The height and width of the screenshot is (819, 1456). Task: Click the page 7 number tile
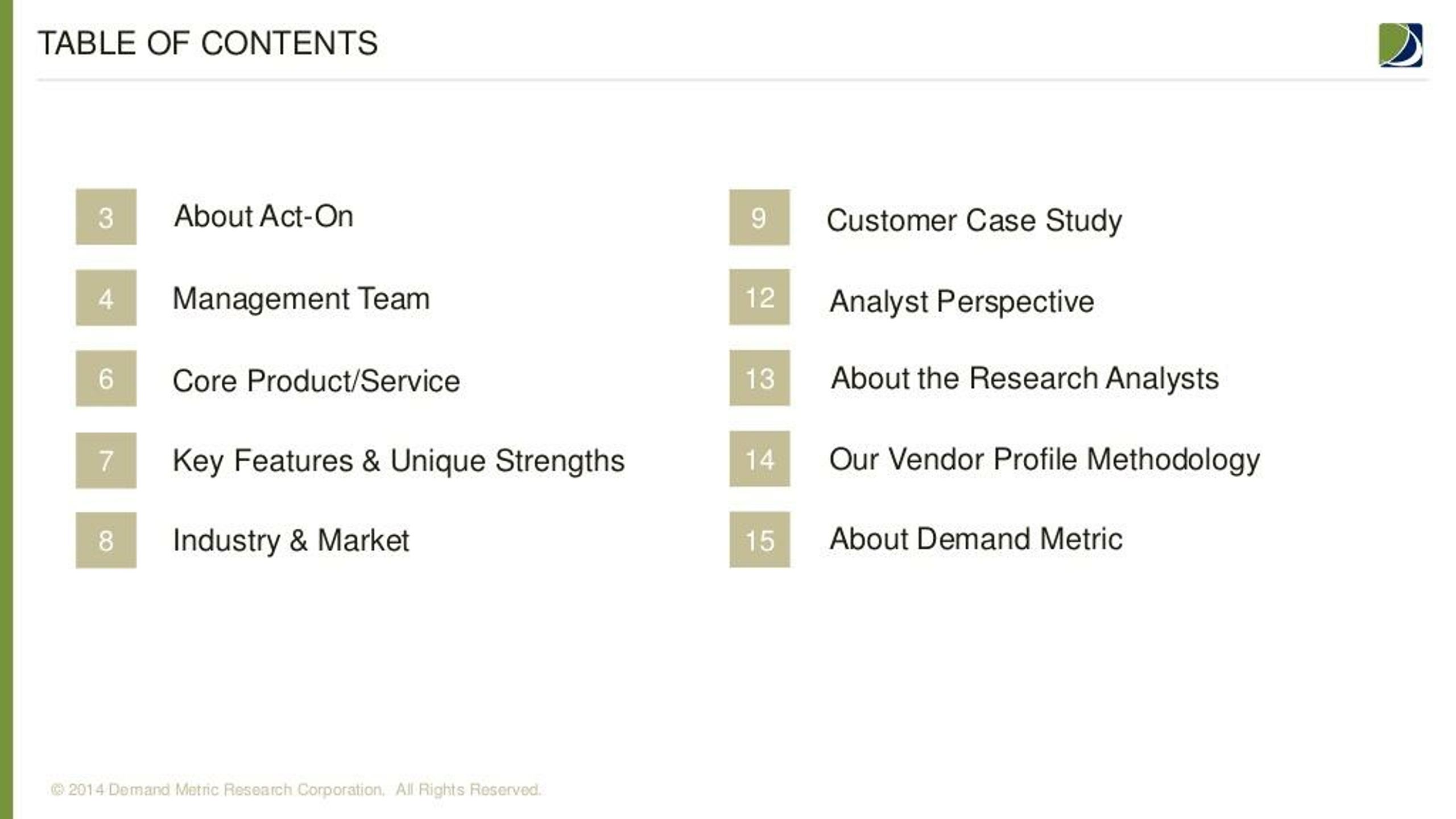point(106,460)
